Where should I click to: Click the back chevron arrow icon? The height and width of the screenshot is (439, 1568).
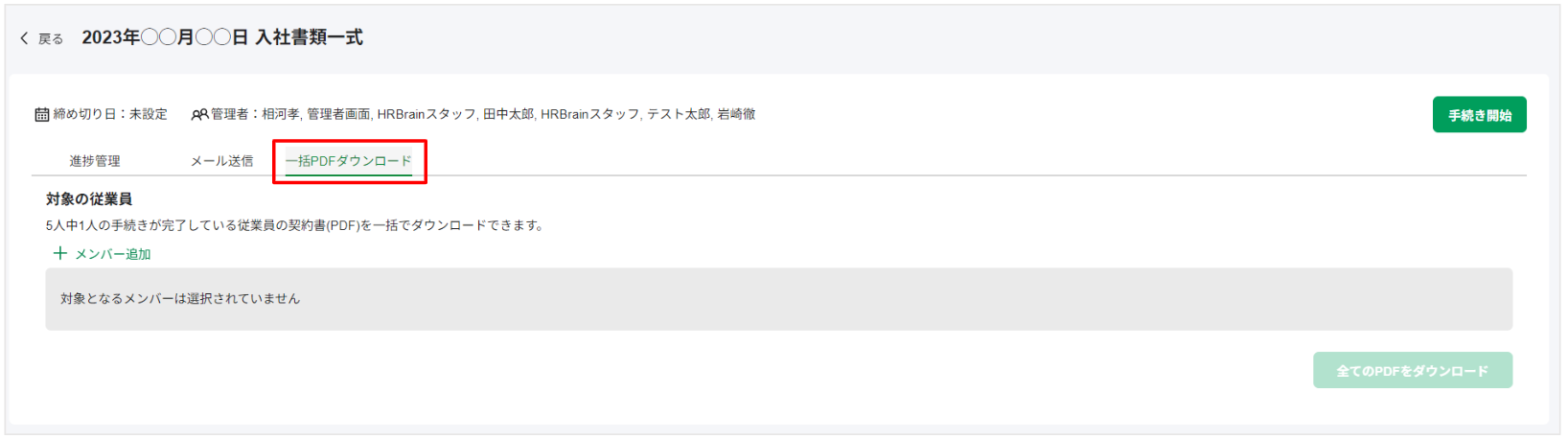(24, 38)
